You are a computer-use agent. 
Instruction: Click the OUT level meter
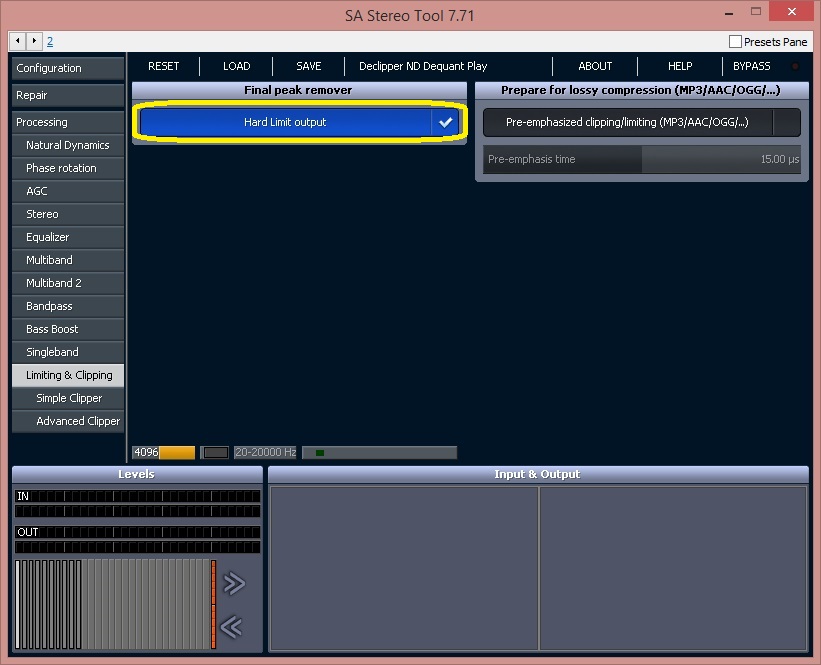pyautogui.click(x=137, y=539)
